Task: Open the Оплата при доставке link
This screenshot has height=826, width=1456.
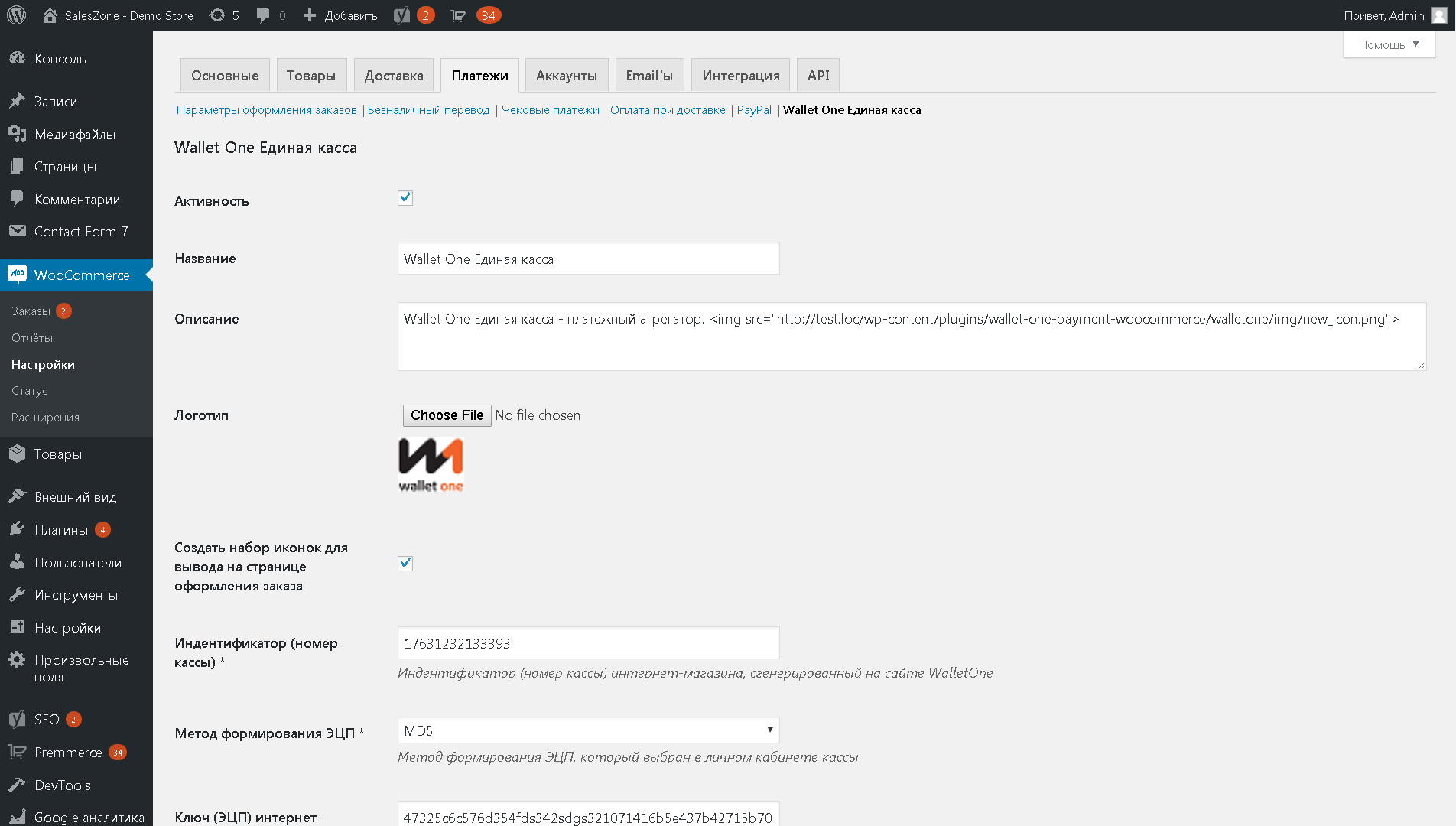Action: coord(668,110)
